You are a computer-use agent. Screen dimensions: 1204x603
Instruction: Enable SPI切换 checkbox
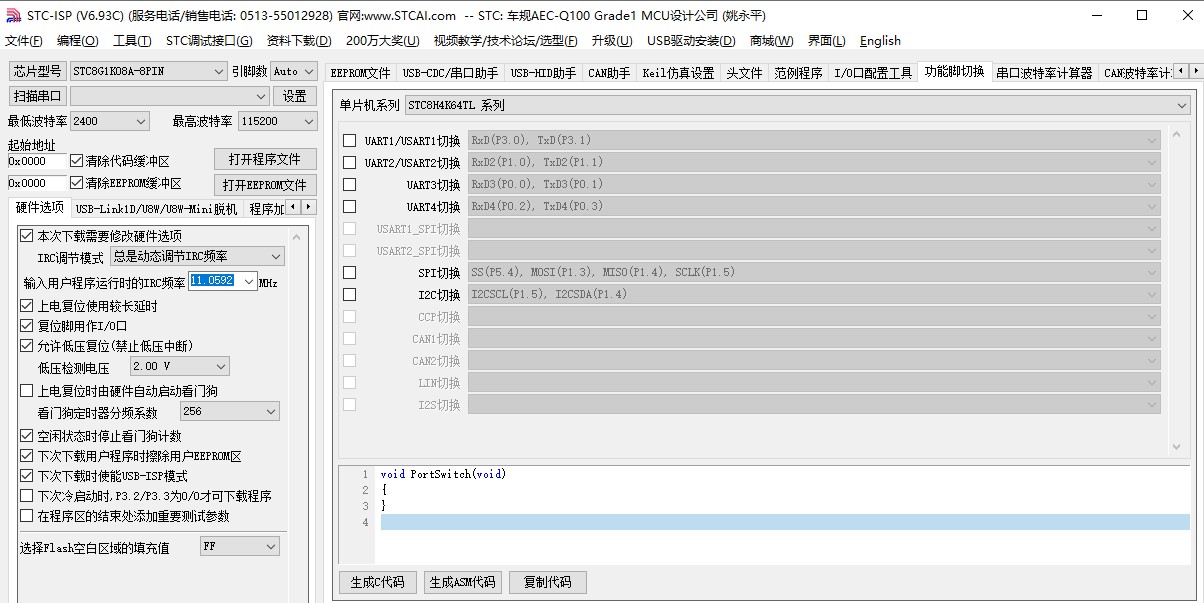coord(349,273)
